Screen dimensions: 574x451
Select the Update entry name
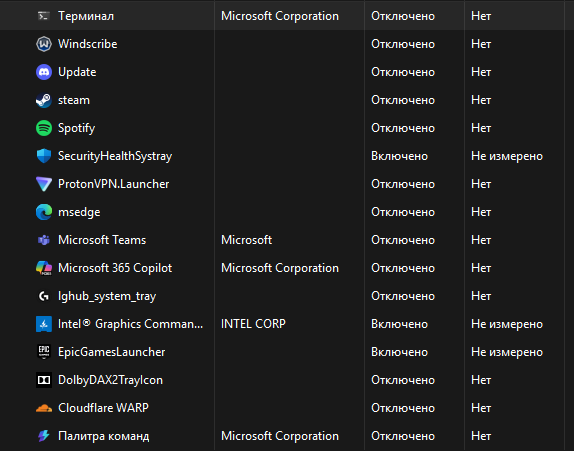77,72
